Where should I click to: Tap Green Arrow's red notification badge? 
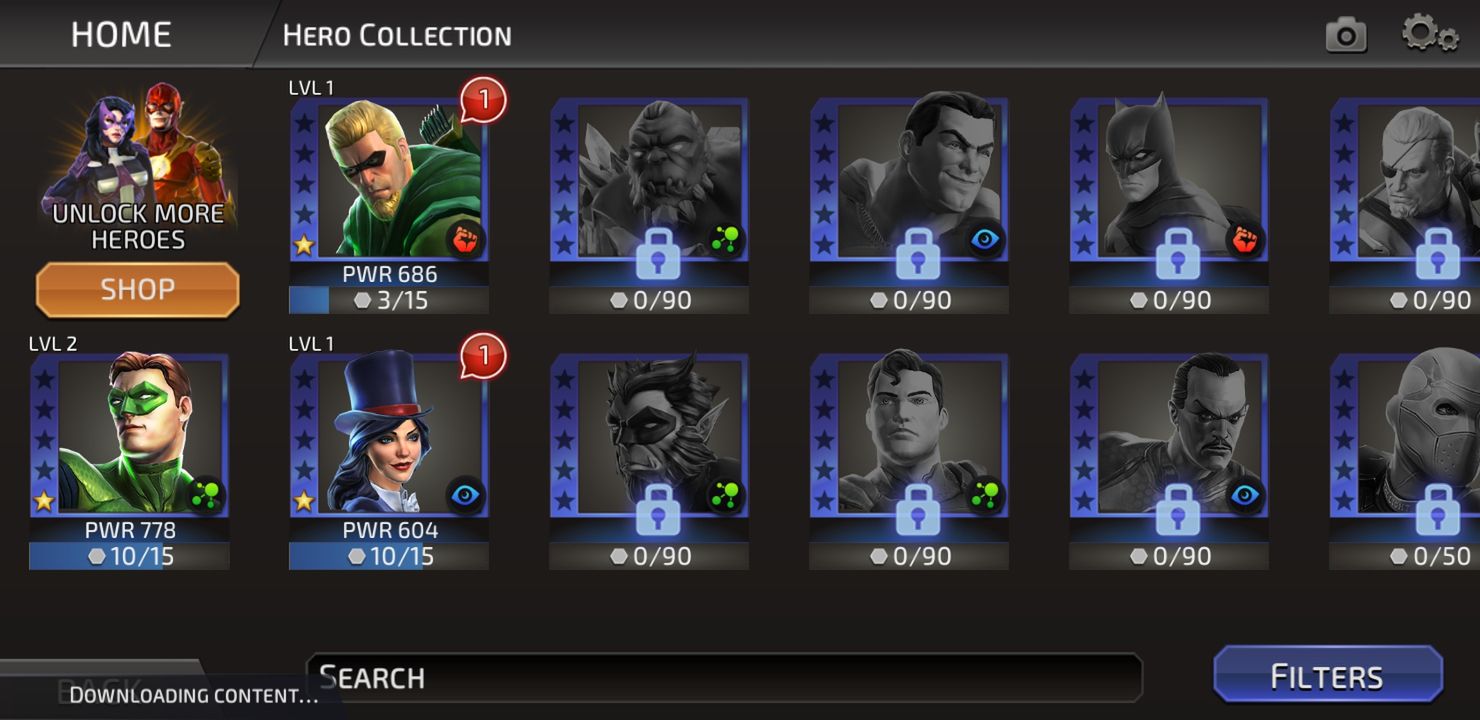point(484,100)
